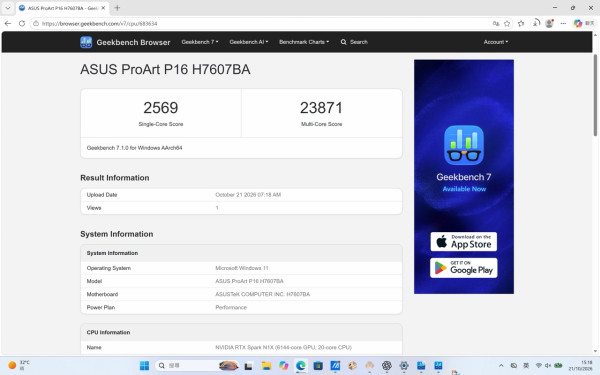This screenshot has height=375, width=600.
Task: Click the Performance power plan value
Action: point(231,307)
